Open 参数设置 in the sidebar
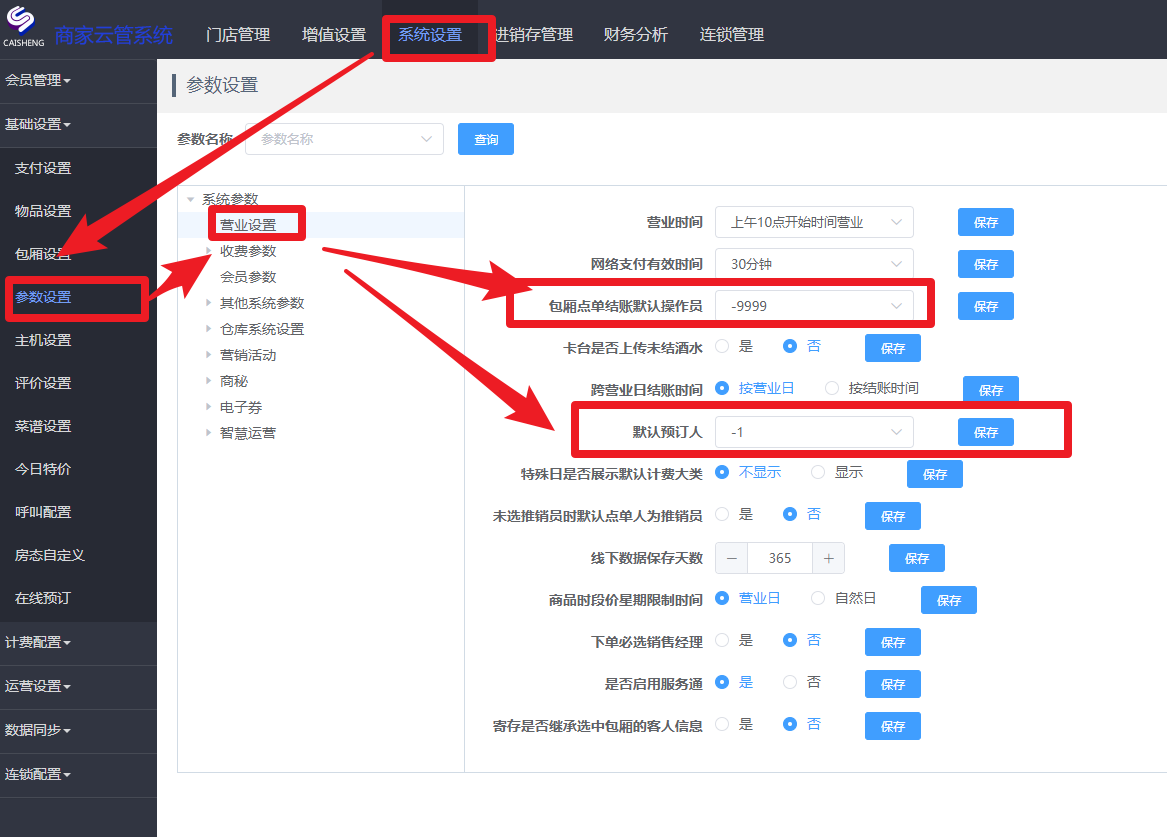 (x=43, y=297)
